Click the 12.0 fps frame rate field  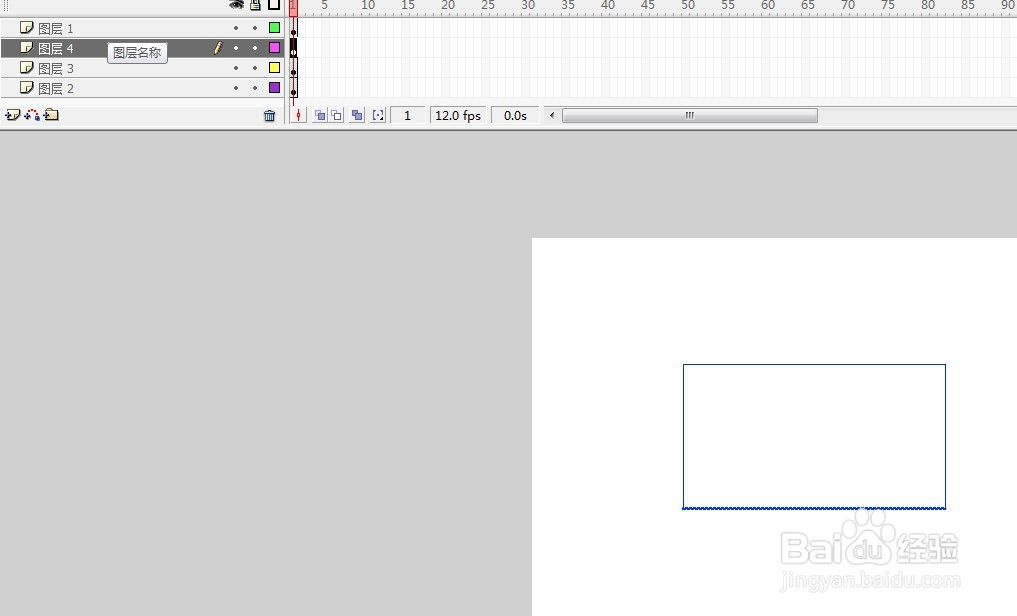click(x=458, y=115)
